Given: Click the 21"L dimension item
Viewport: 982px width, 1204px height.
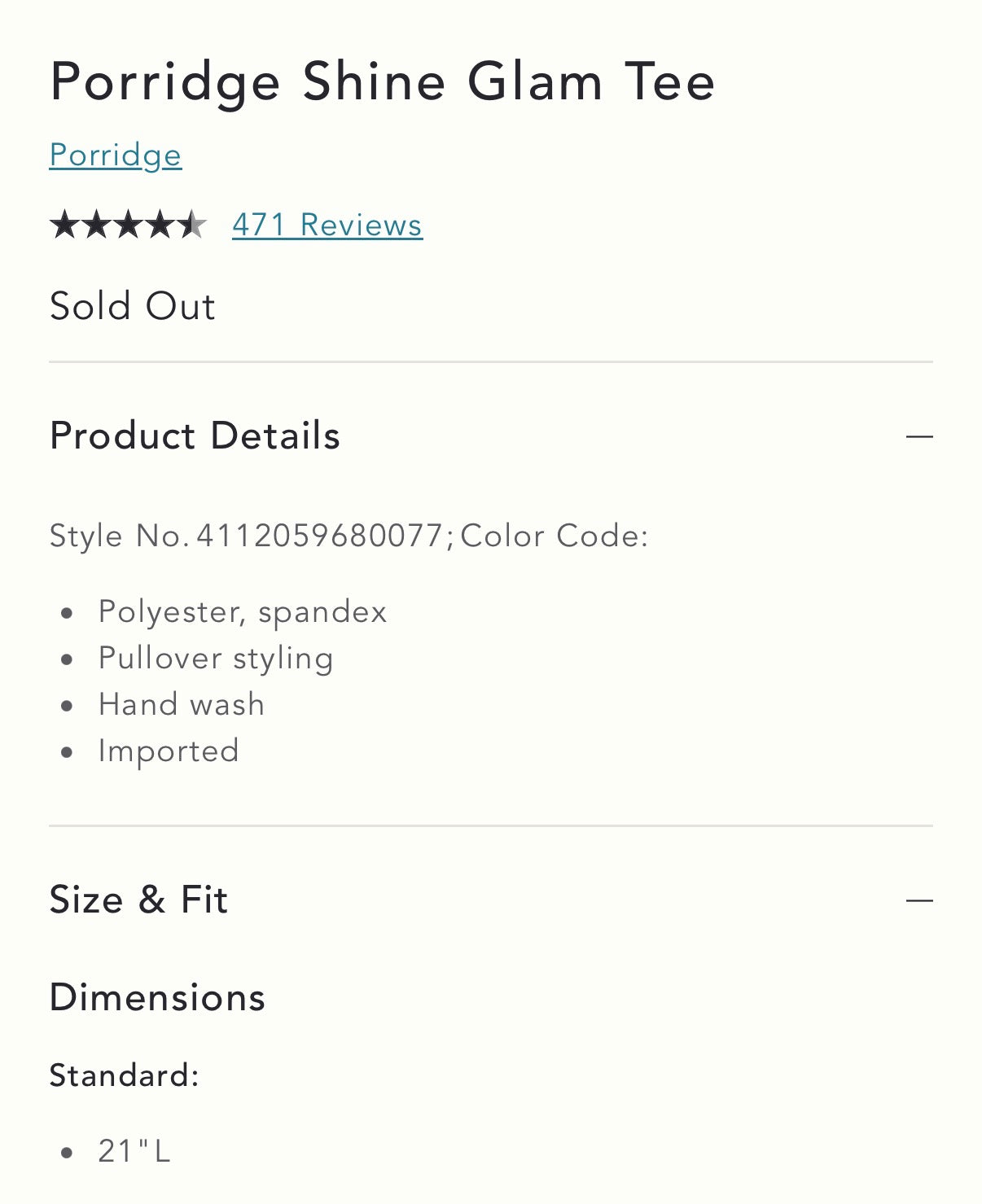Looking at the screenshot, I should pyautogui.click(x=134, y=1151).
